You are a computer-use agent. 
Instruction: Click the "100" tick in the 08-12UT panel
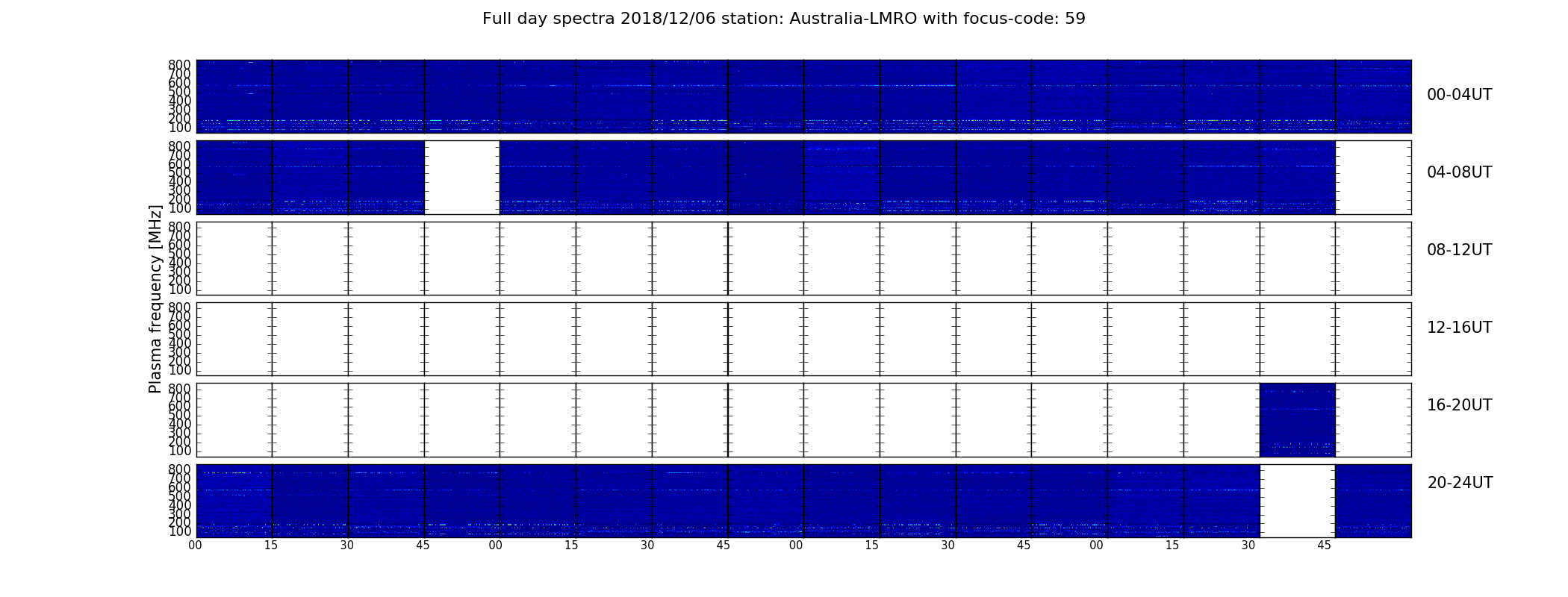[180, 290]
